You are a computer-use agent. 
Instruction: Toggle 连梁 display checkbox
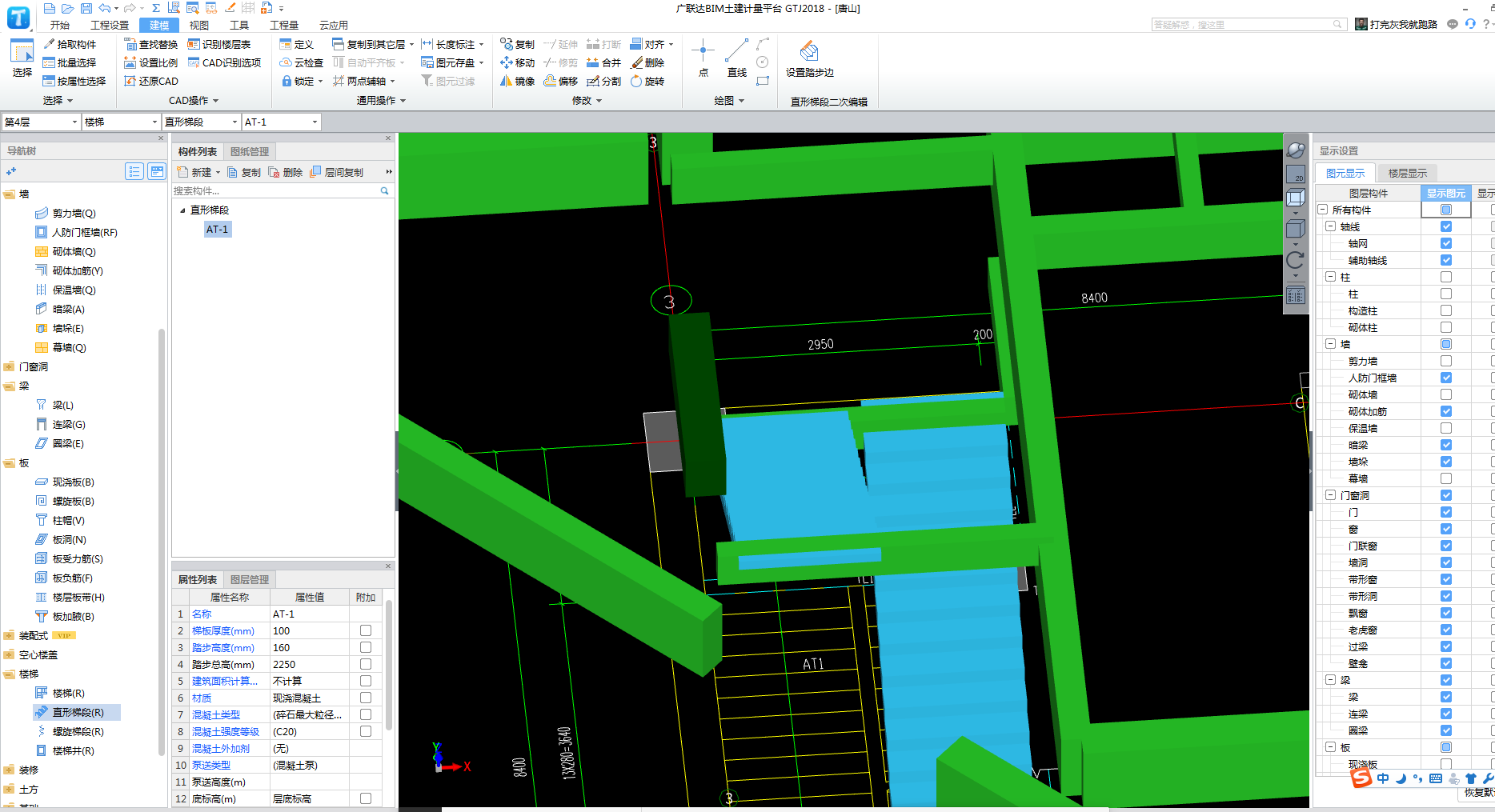[1446, 714]
